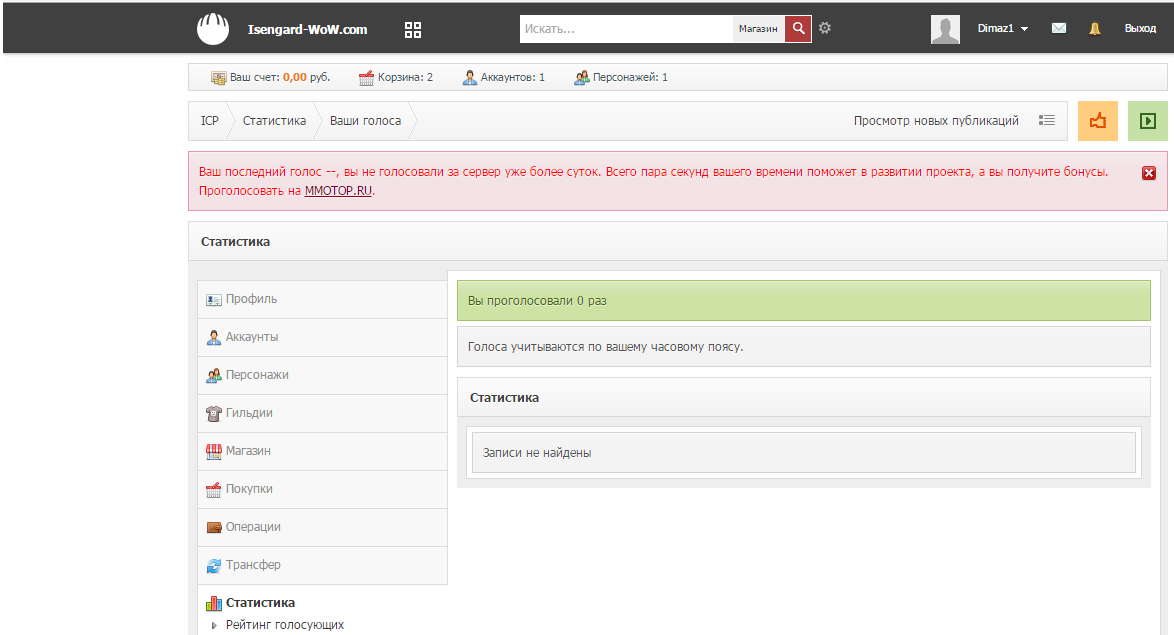Select the bold Статистика sidebar item

260,603
